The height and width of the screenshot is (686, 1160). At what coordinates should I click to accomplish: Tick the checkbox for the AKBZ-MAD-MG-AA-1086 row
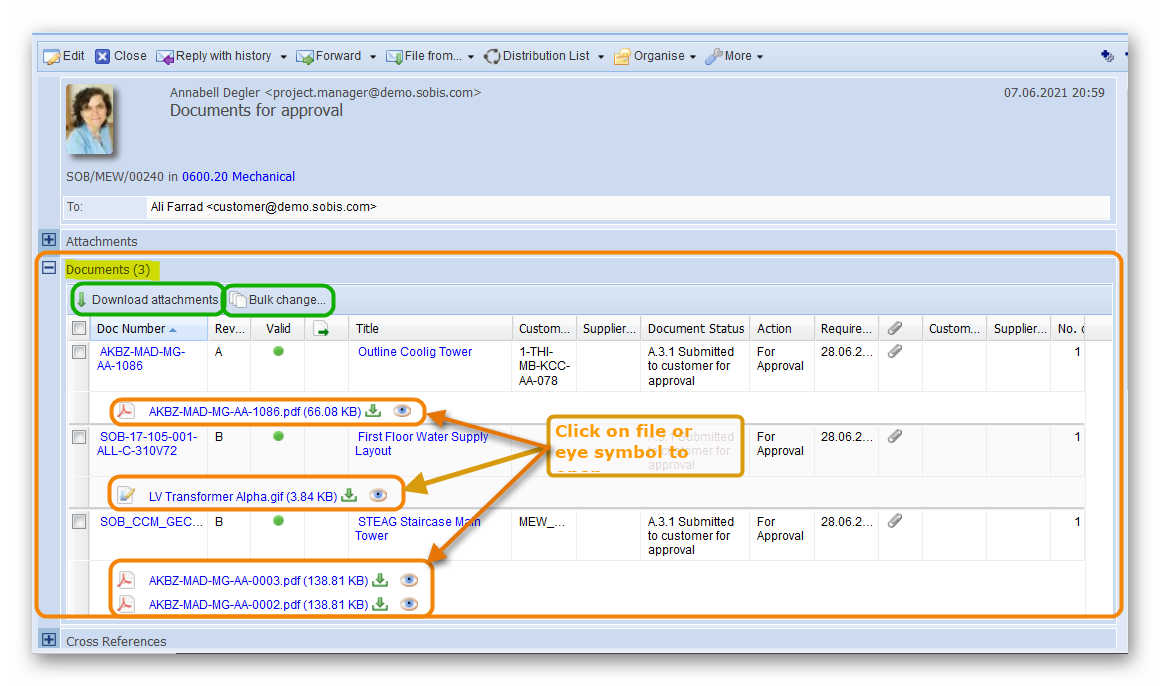coord(79,353)
